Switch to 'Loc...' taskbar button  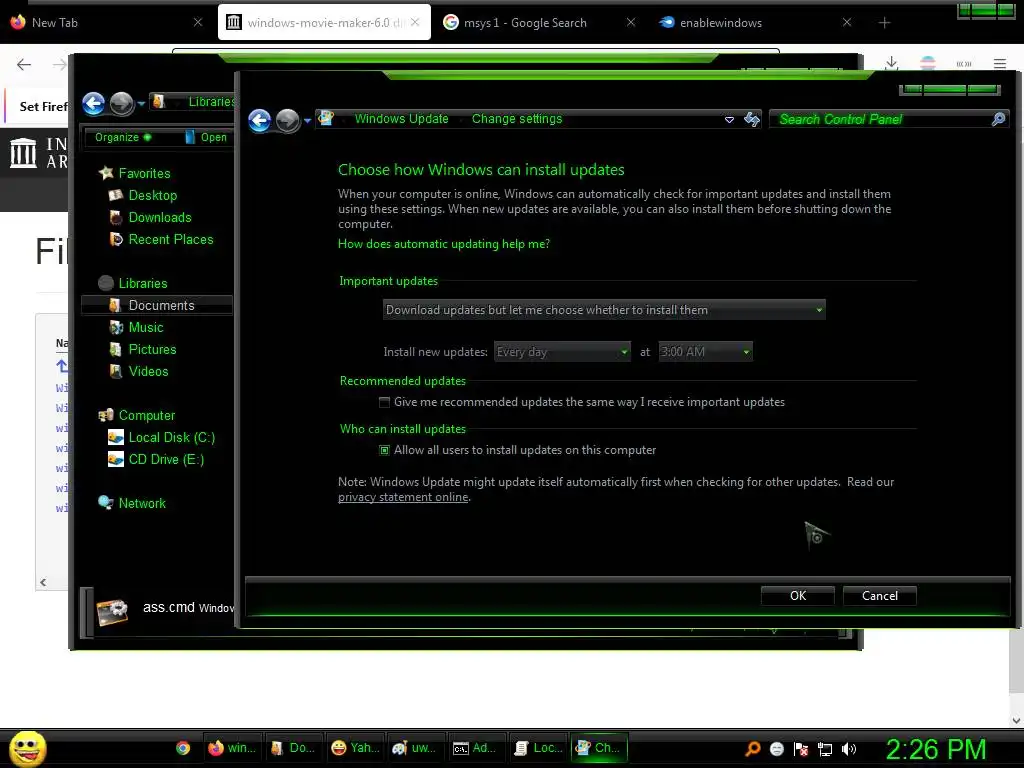[x=537, y=748]
